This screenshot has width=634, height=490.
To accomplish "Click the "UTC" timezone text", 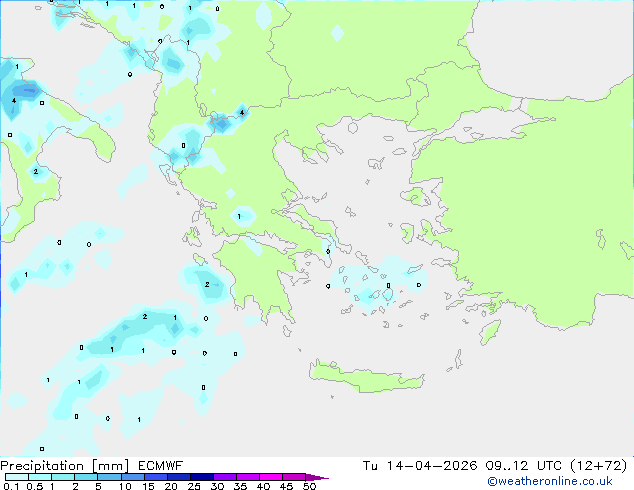I will tap(549, 466).
